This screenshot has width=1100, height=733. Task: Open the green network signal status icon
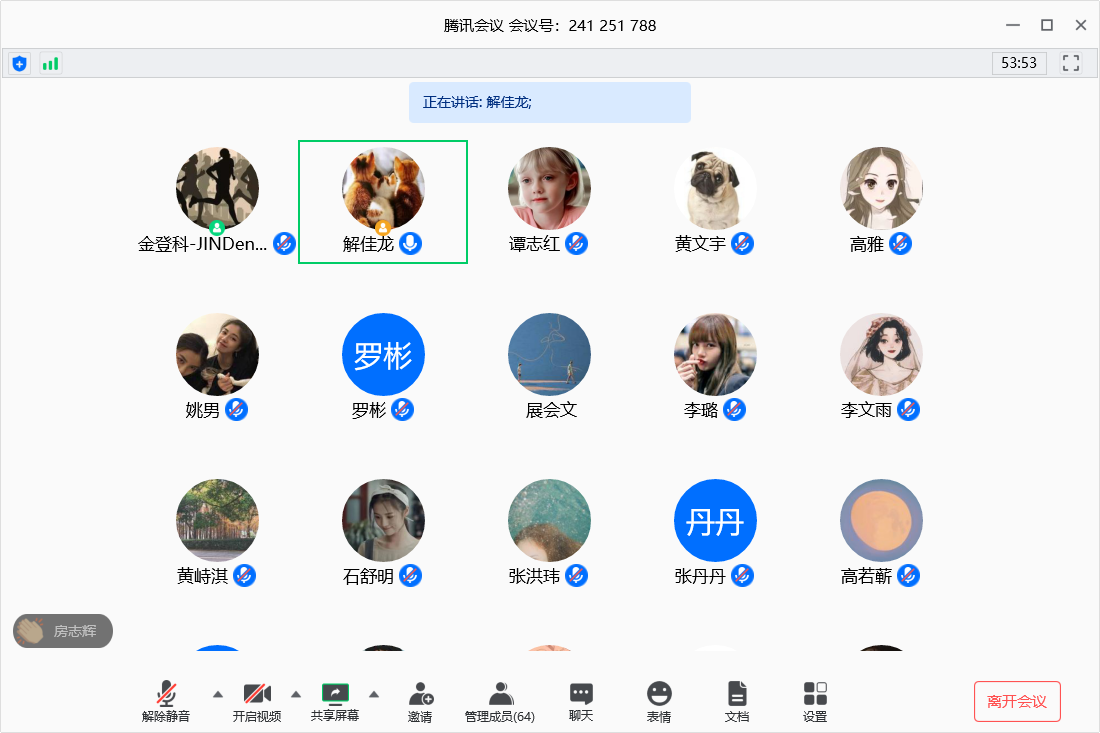point(50,64)
